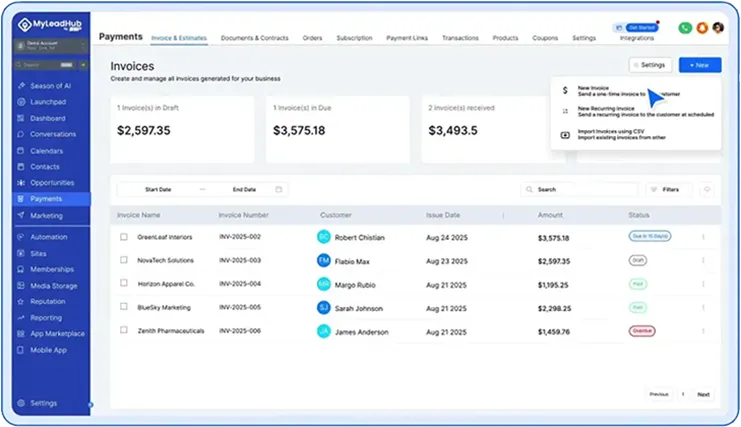741x427 pixels.
Task: Switch to Coupons tab
Action: tap(545, 38)
